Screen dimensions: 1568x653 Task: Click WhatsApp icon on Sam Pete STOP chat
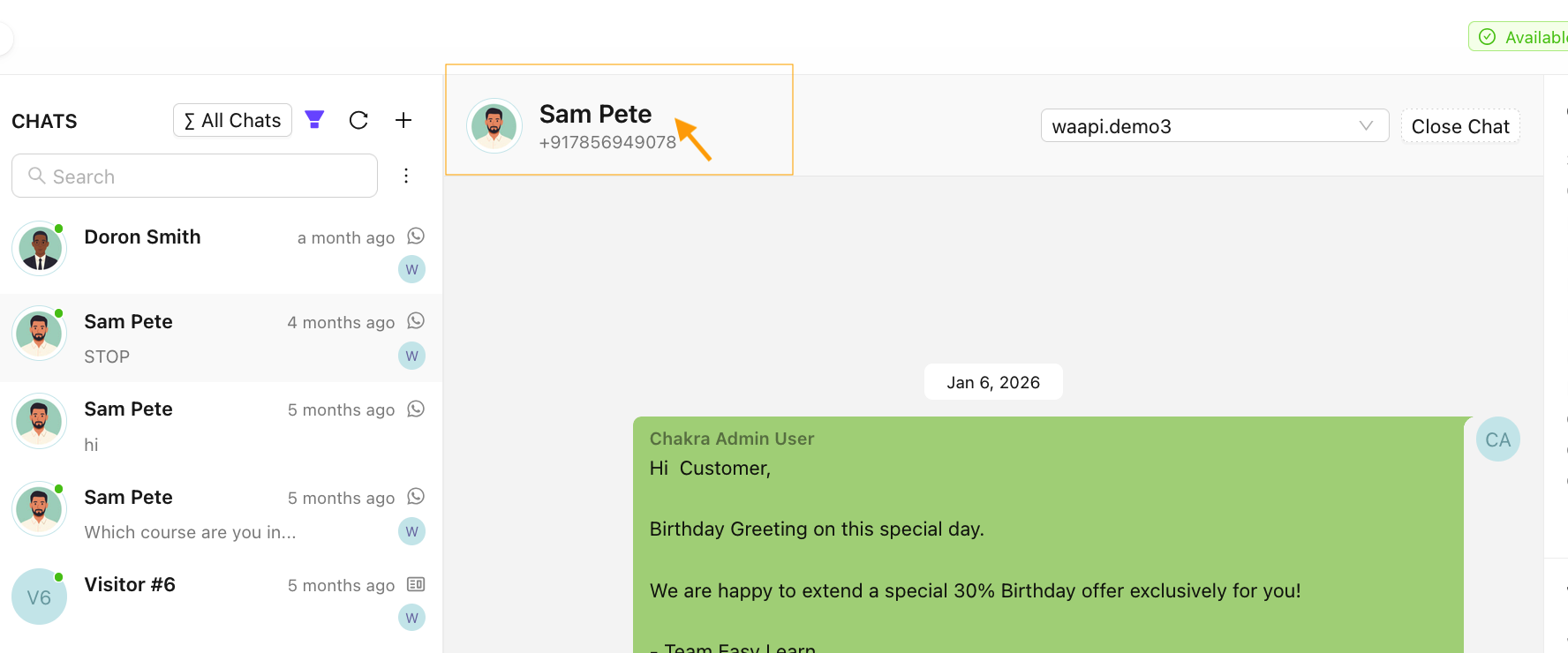pyautogui.click(x=416, y=320)
